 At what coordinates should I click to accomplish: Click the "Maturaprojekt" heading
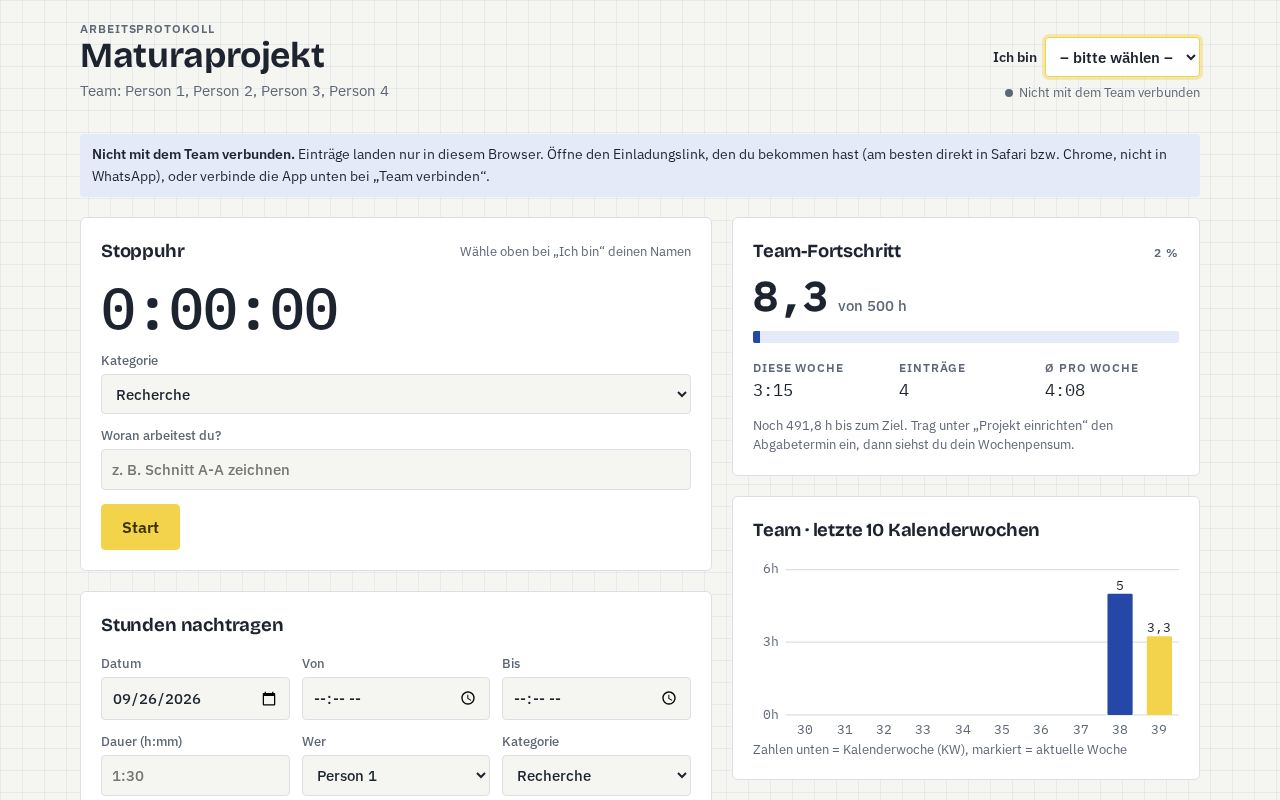coord(202,55)
